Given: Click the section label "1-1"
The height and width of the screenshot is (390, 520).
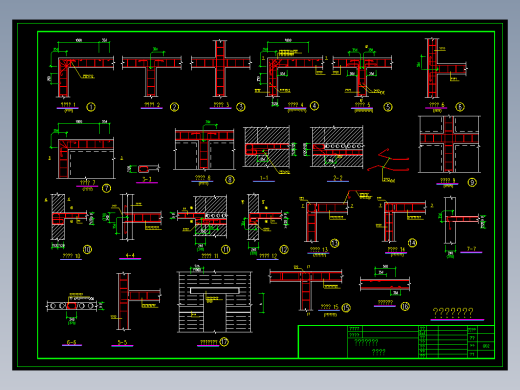Looking at the screenshot, I should click(264, 178).
